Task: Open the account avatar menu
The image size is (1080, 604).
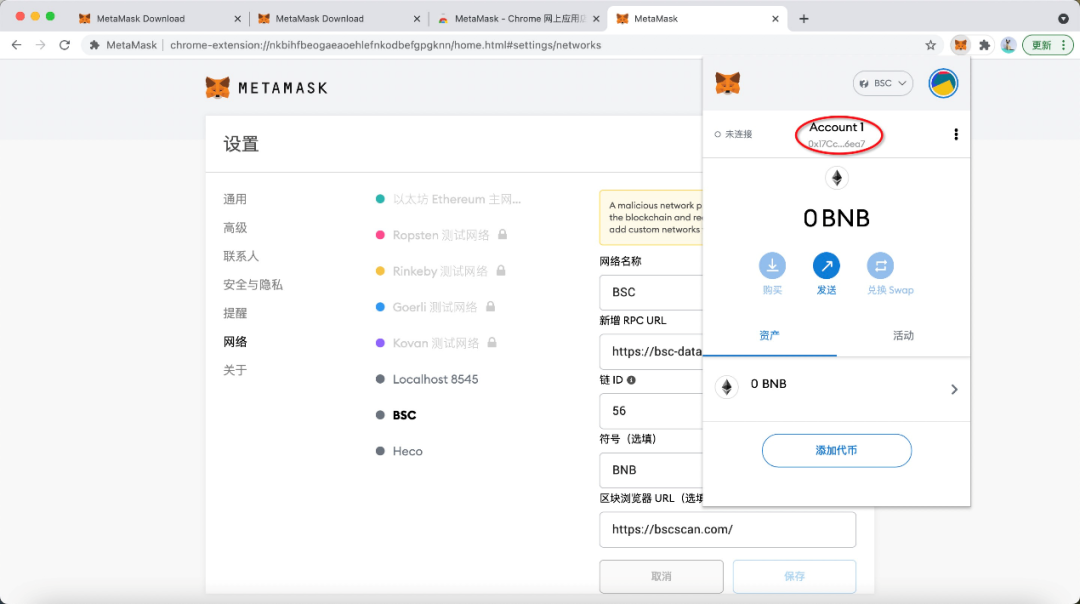Action: coord(943,83)
